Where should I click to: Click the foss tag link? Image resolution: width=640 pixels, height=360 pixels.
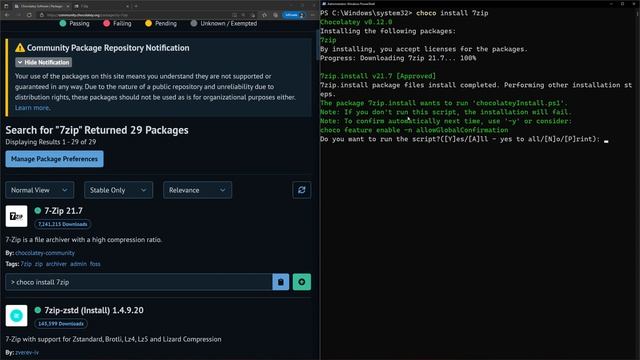[95, 264]
